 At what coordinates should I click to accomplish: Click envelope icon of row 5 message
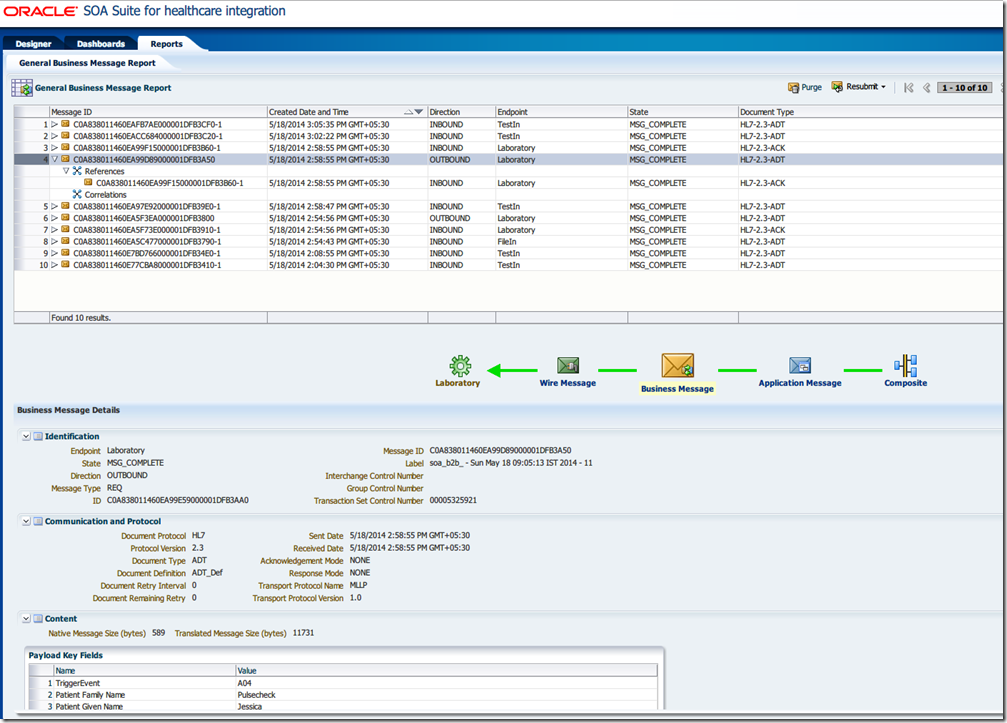click(65, 206)
